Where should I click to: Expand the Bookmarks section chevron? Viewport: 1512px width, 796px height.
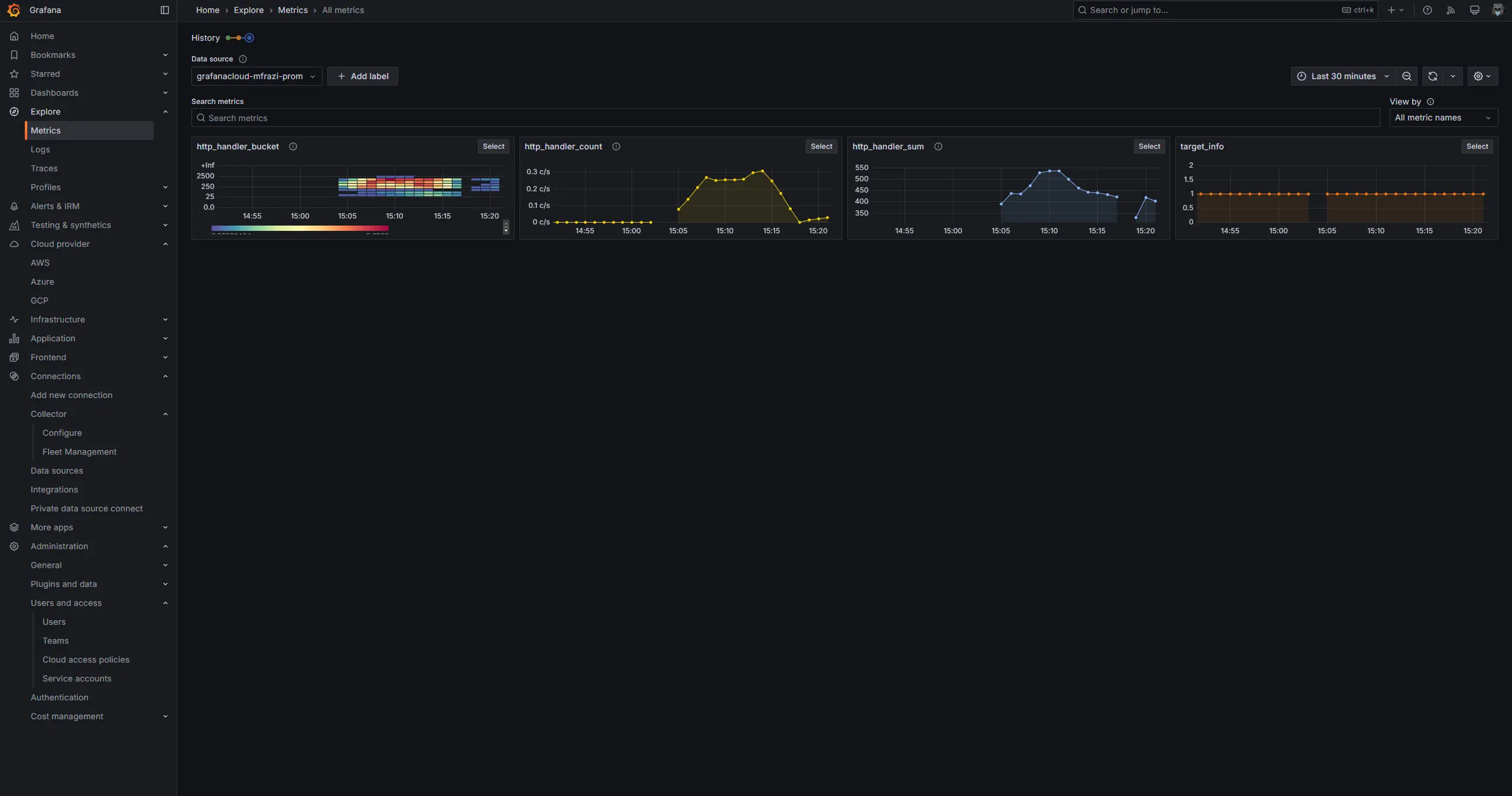165,55
